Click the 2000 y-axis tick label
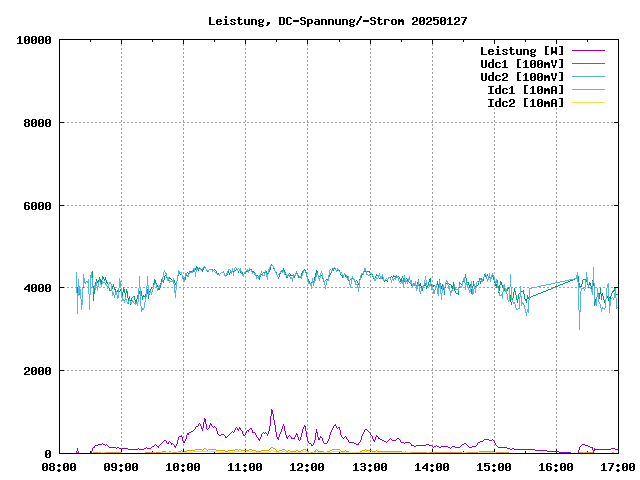640x480 pixels. (x=37, y=371)
